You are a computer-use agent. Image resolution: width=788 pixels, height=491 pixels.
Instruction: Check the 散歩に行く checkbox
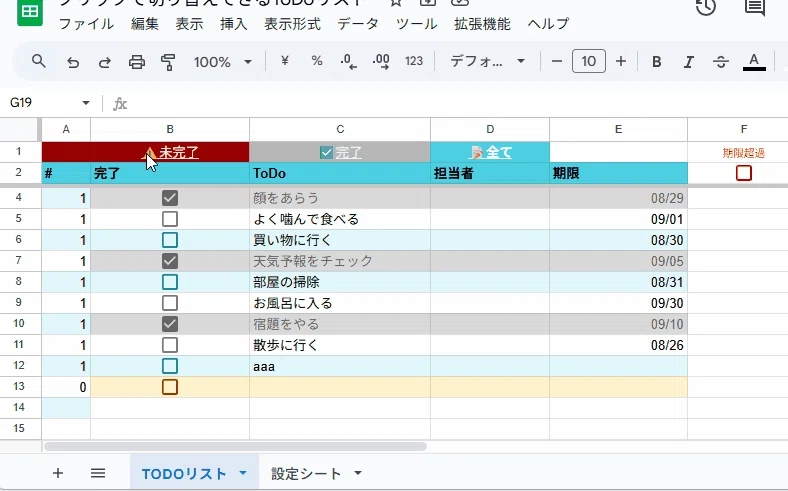[x=170, y=345]
